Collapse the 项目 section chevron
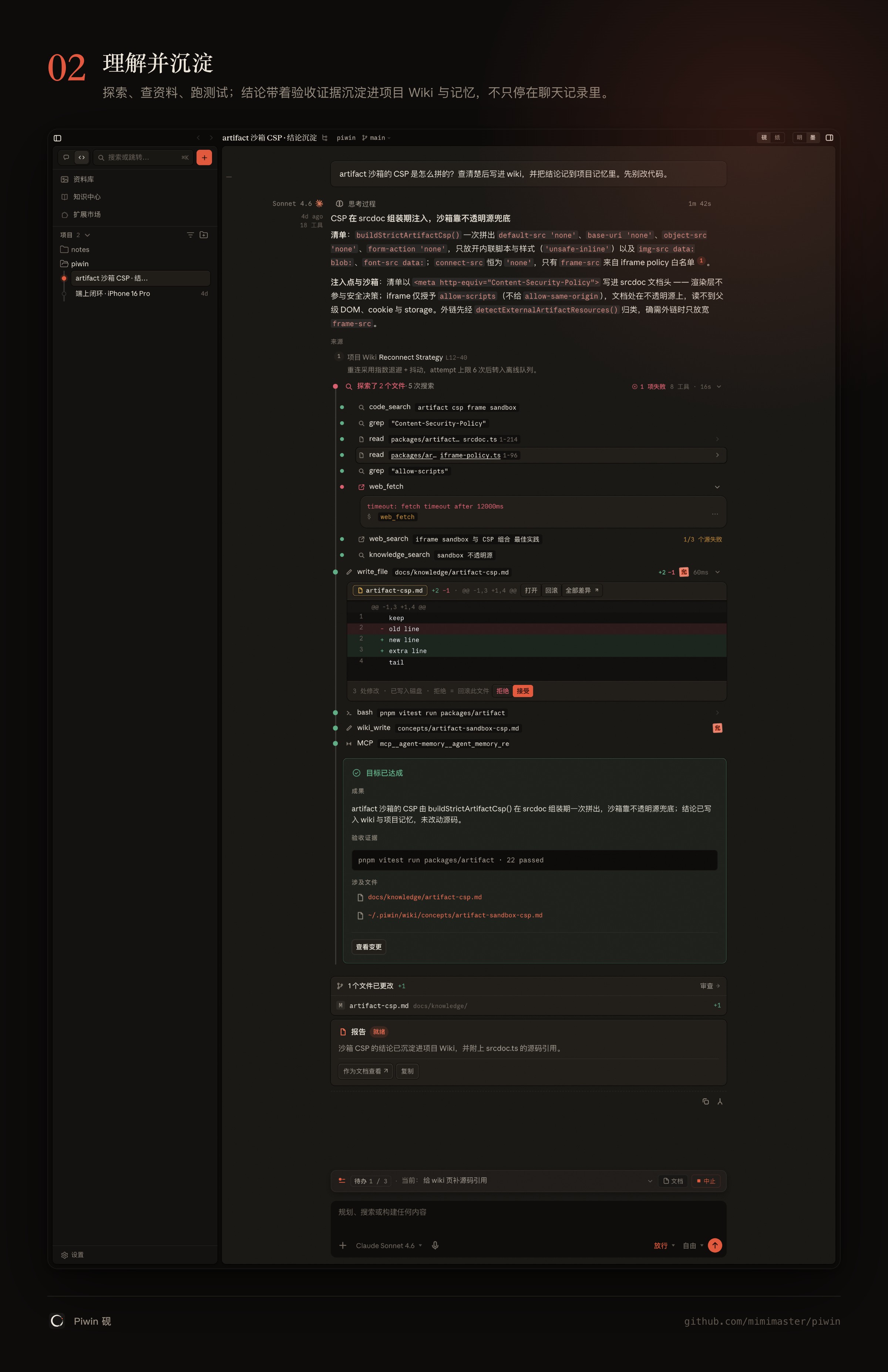Image resolution: width=888 pixels, height=1372 pixels. point(88,235)
